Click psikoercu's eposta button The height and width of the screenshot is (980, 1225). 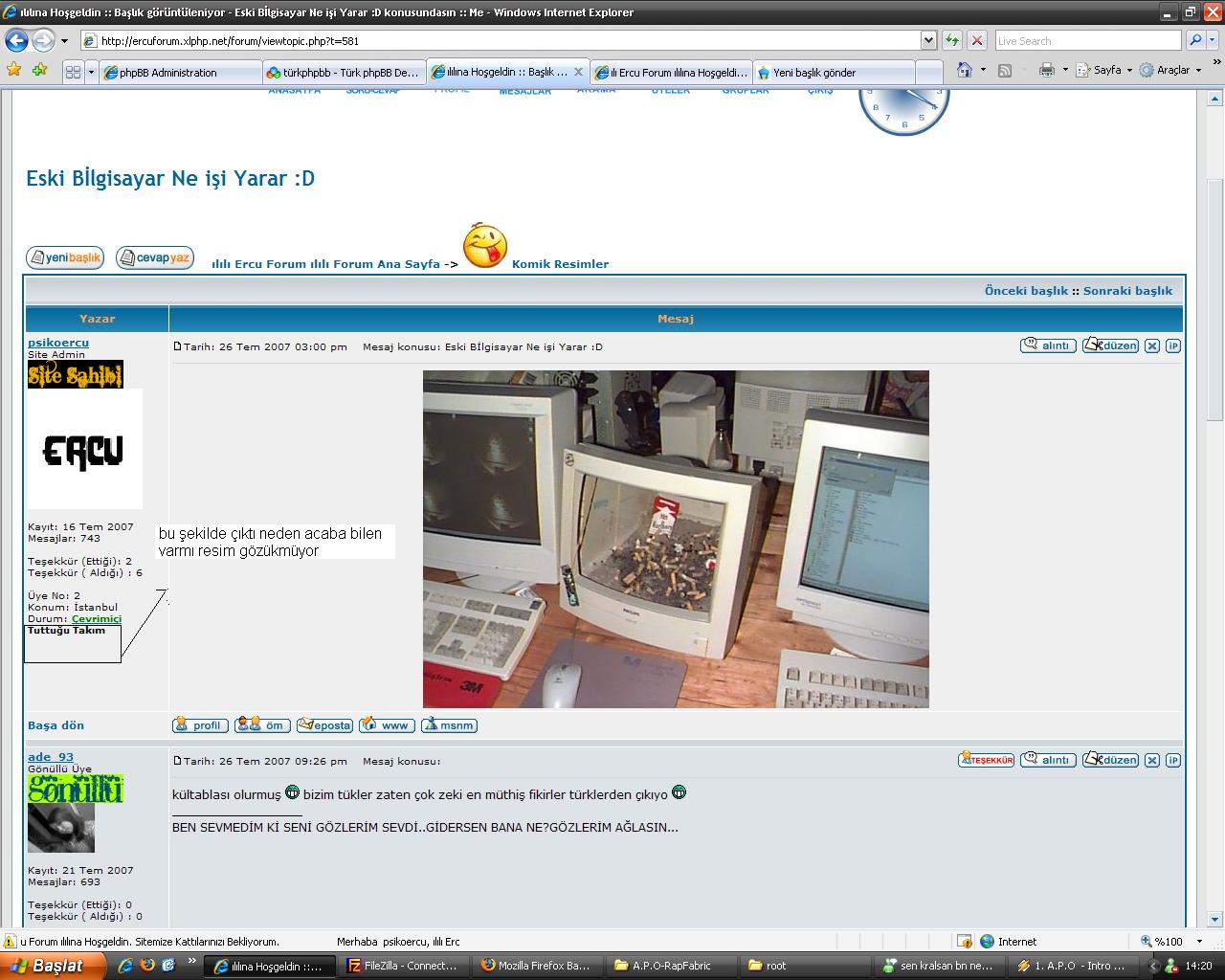point(324,725)
